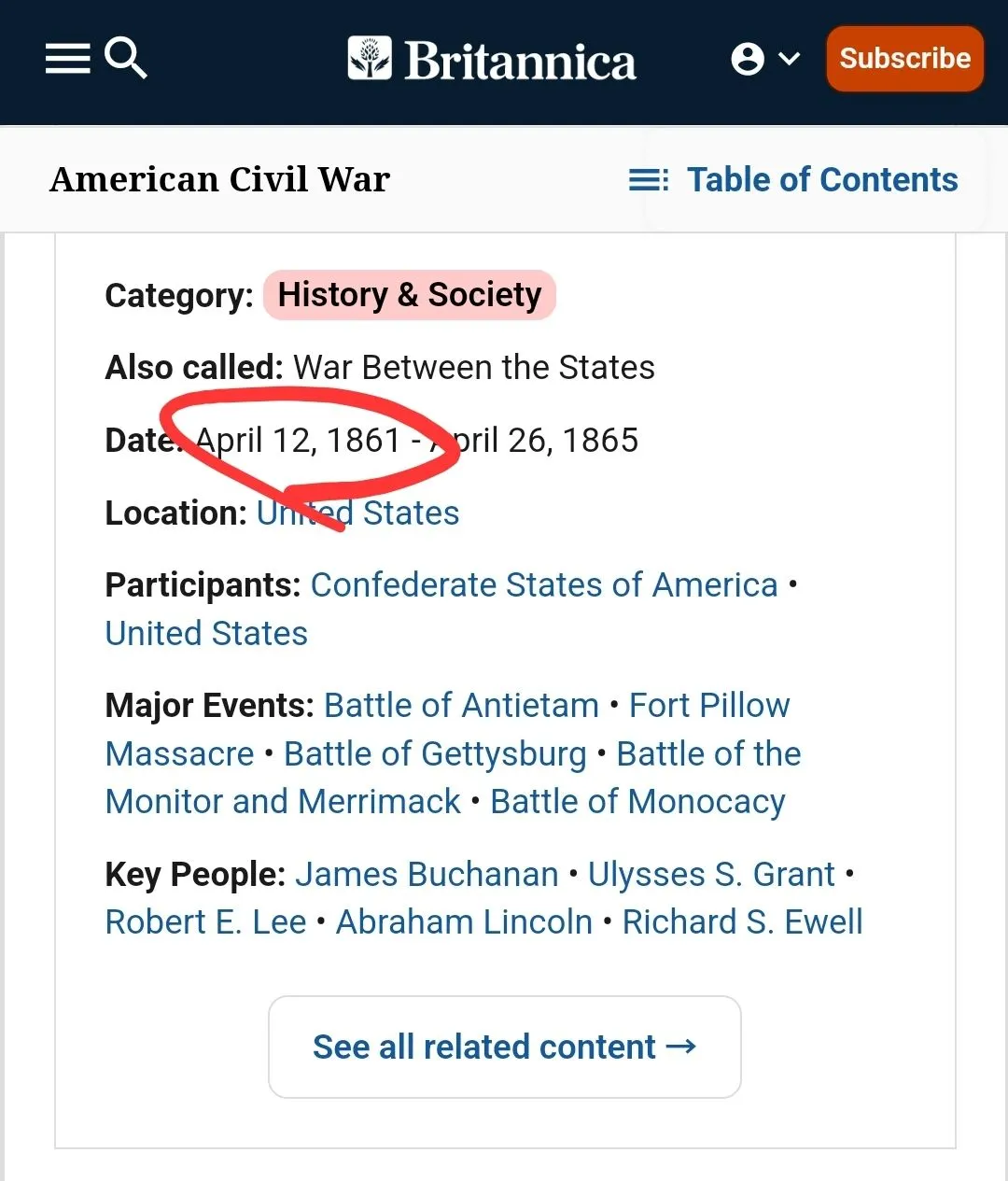Open the Battle of Gettysburg link
This screenshot has width=1008, height=1181.
(x=435, y=753)
